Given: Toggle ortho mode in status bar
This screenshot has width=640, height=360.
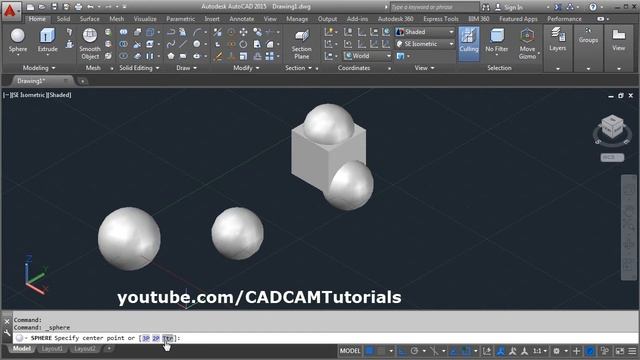Looking at the screenshot, I should [x=402, y=351].
